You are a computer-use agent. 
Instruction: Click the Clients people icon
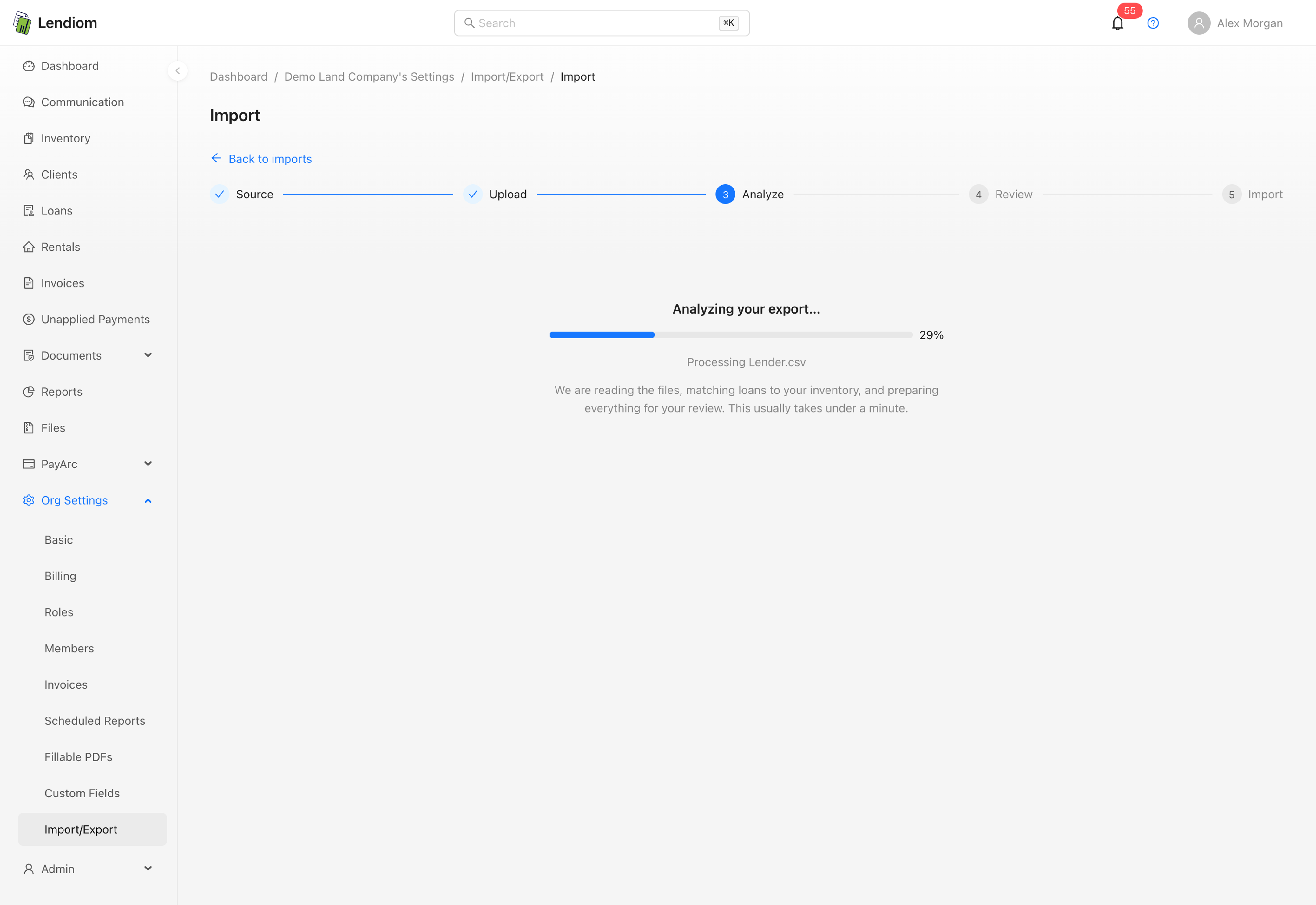click(29, 175)
